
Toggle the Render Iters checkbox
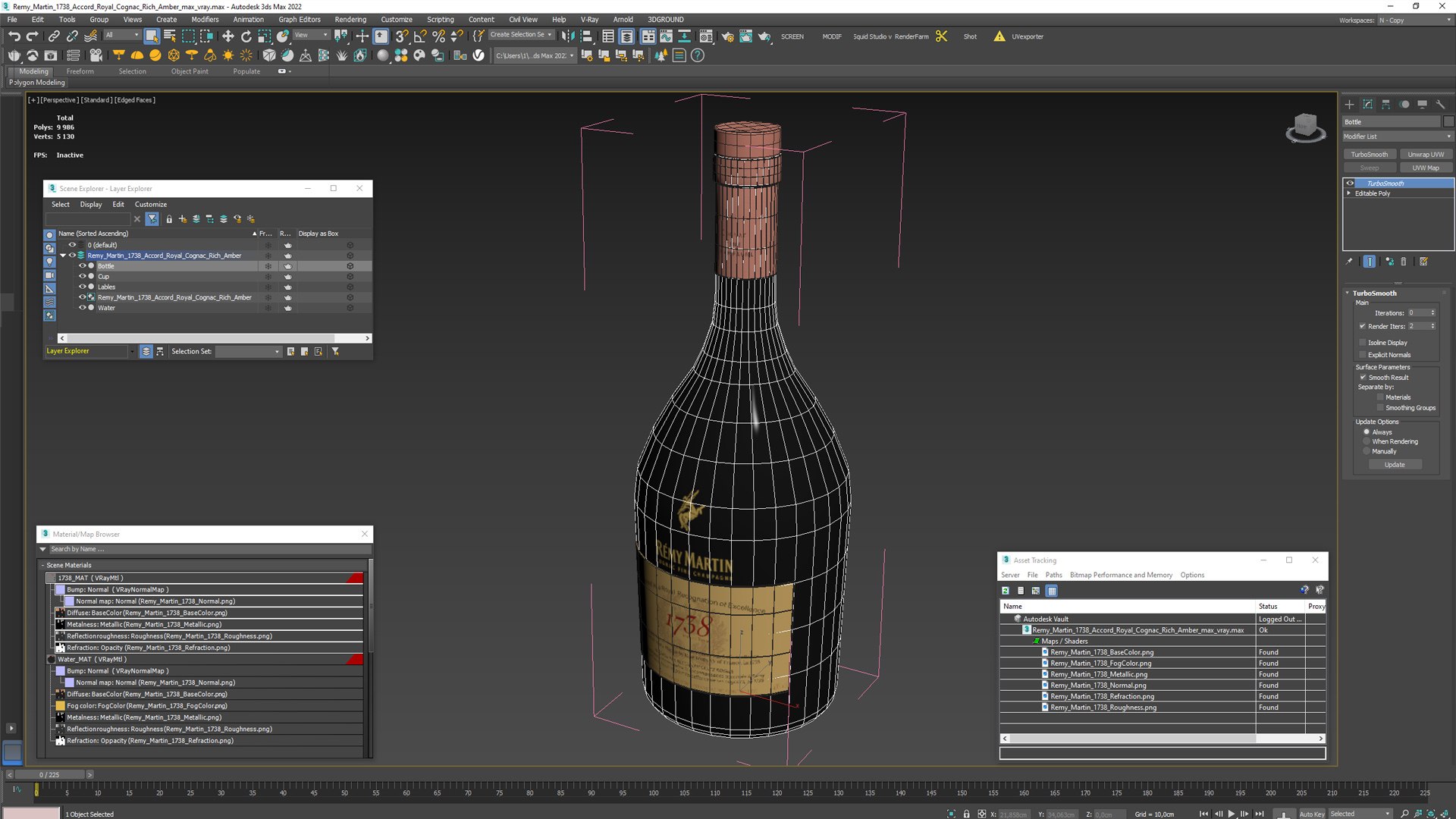pos(1363,327)
